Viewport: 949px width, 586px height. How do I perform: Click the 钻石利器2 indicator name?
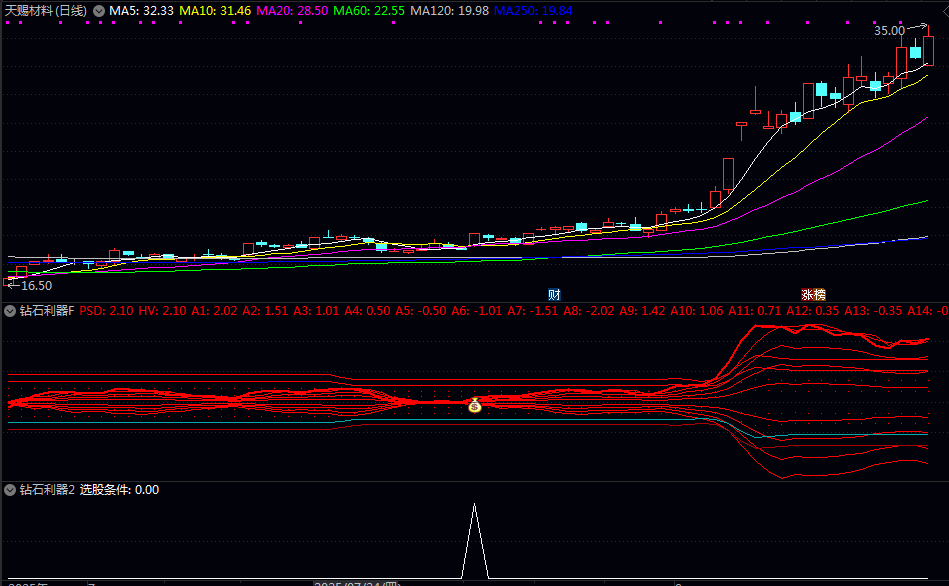(47, 490)
